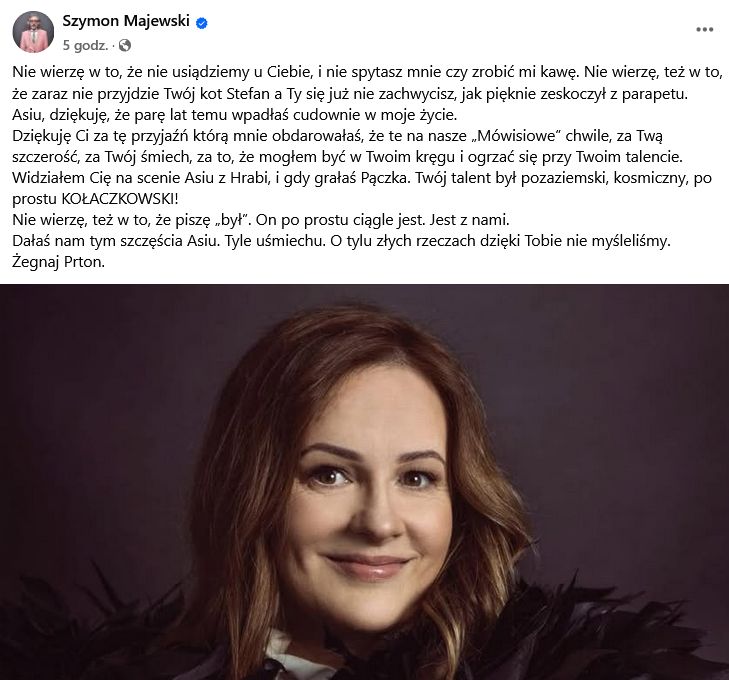The width and height of the screenshot is (729, 680).
Task: Click the globe public-audience icon
Action: tap(125, 45)
